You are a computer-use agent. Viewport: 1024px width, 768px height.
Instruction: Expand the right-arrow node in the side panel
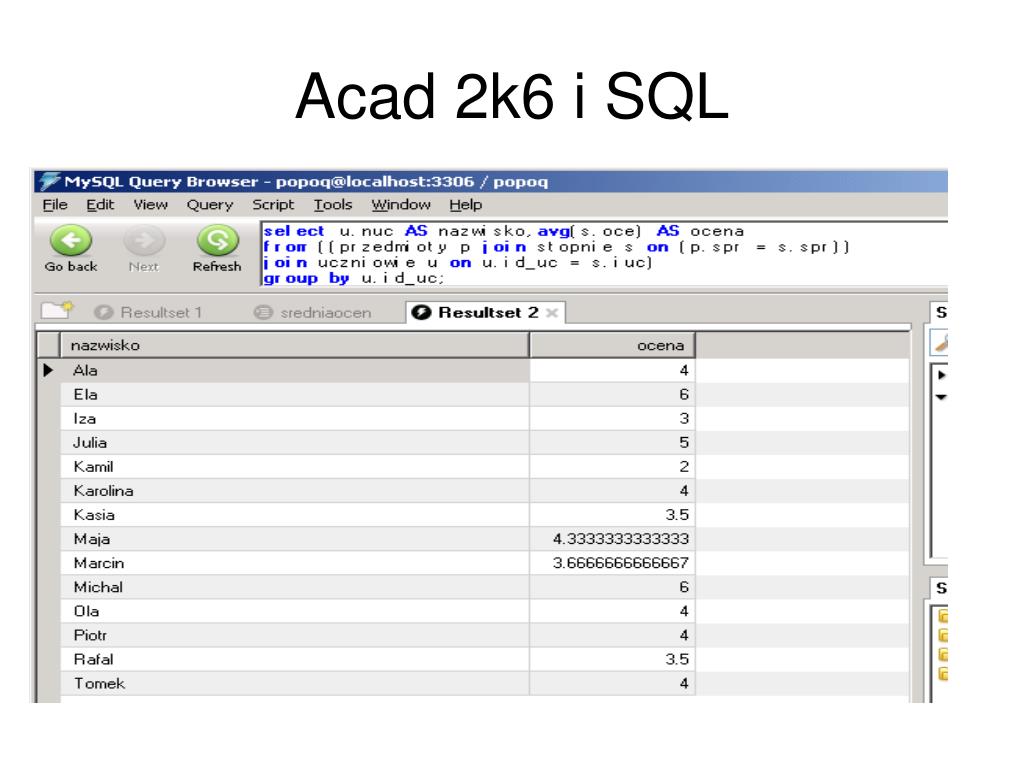941,375
